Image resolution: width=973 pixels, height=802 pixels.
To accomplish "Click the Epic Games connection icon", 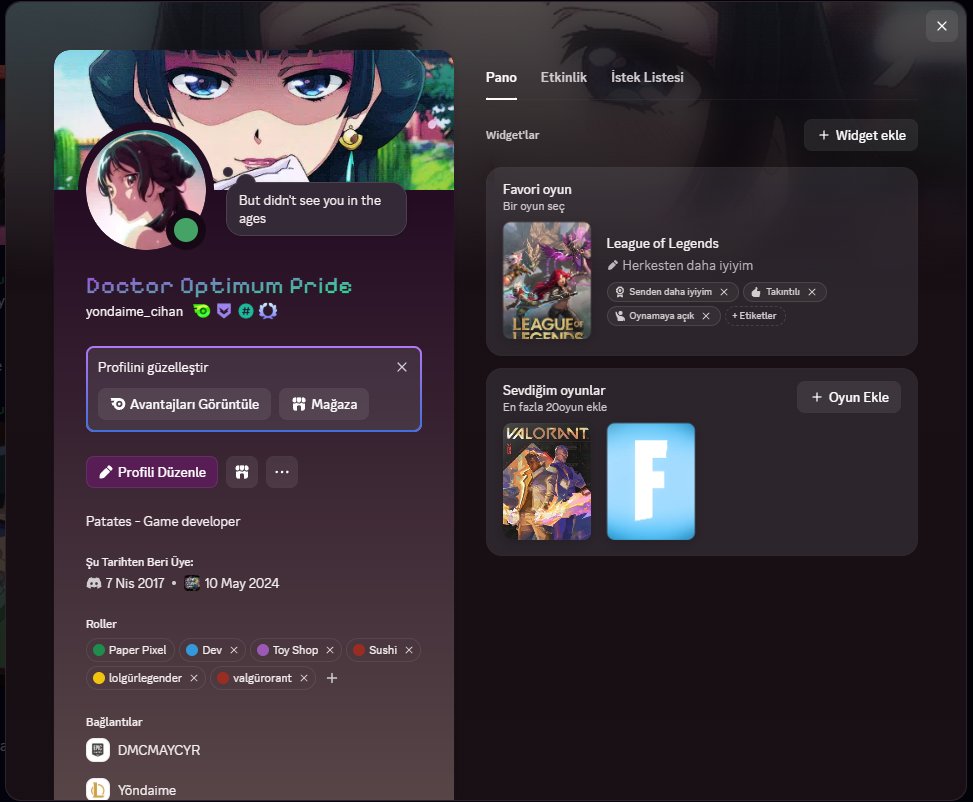I will (x=98, y=750).
